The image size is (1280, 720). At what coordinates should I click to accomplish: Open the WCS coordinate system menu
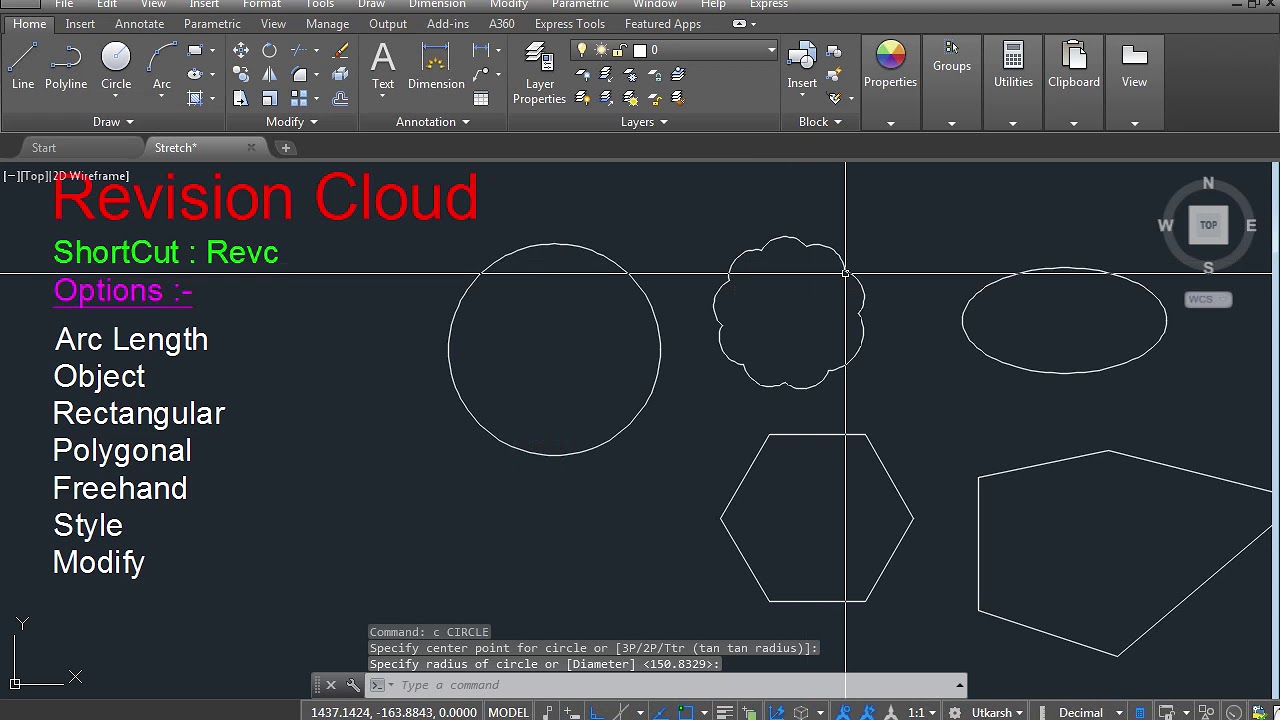click(1208, 299)
